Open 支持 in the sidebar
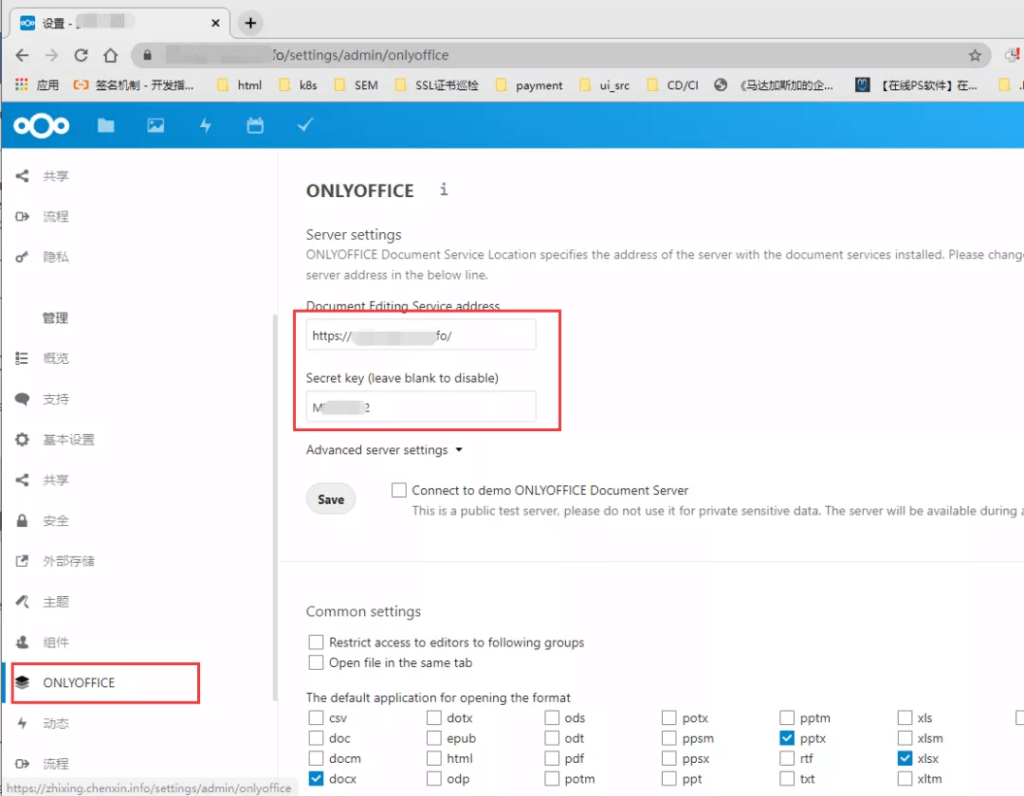This screenshot has height=796, width=1024. [x=56, y=399]
